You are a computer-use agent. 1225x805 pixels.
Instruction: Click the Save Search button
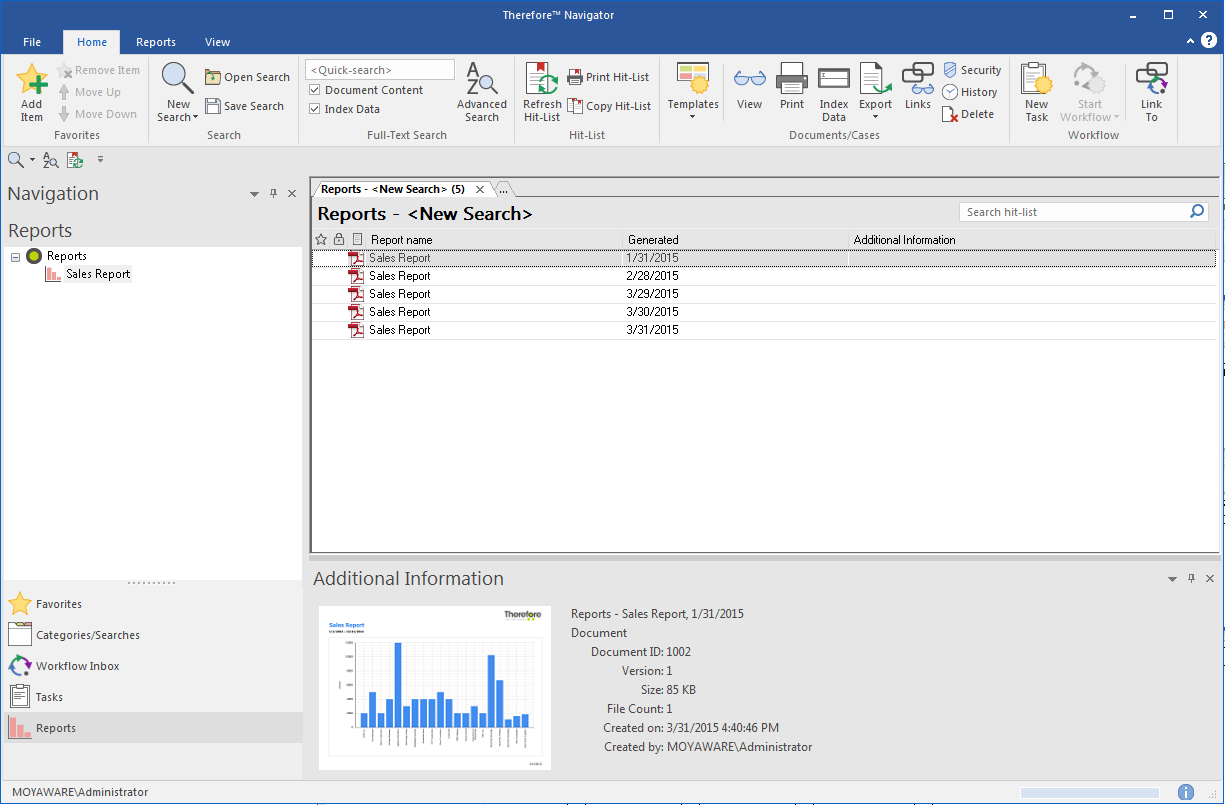[x=245, y=106]
